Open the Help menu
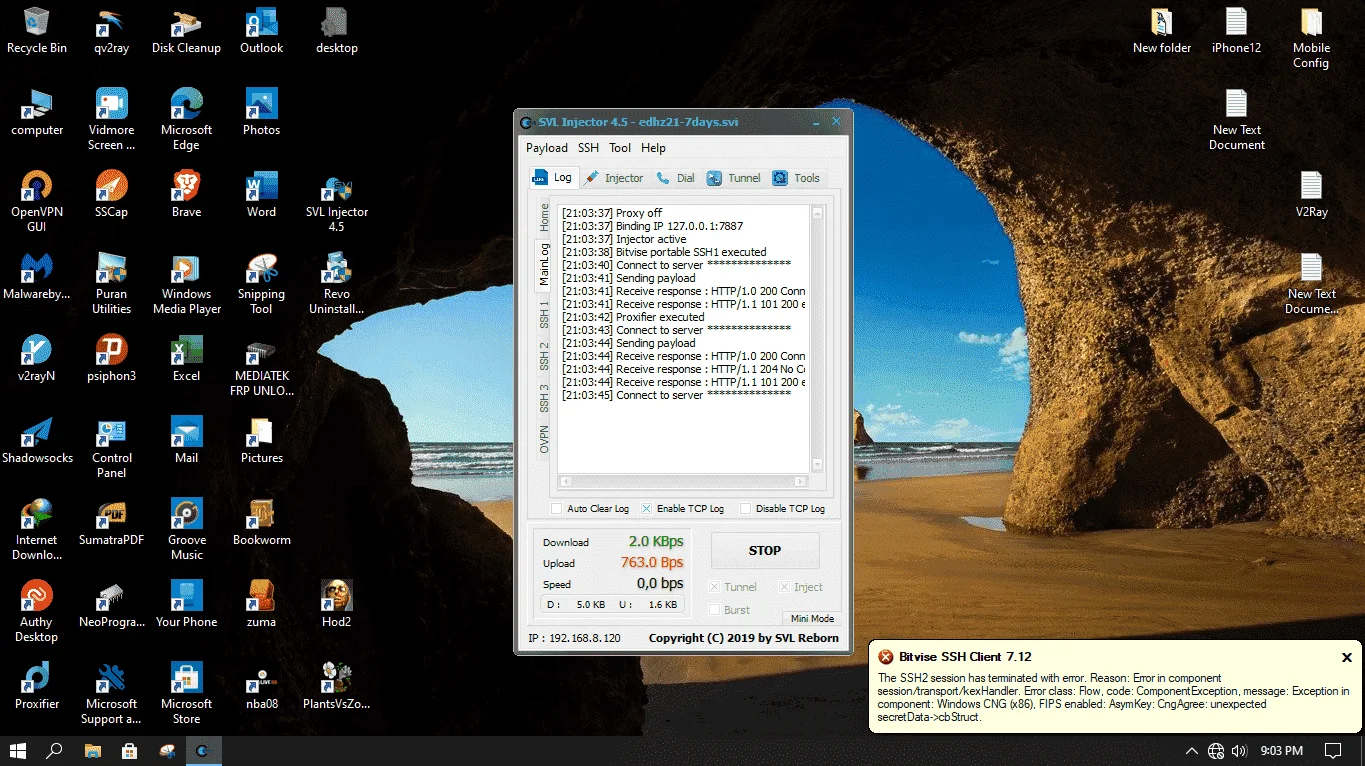This screenshot has width=1365, height=766. tap(653, 148)
